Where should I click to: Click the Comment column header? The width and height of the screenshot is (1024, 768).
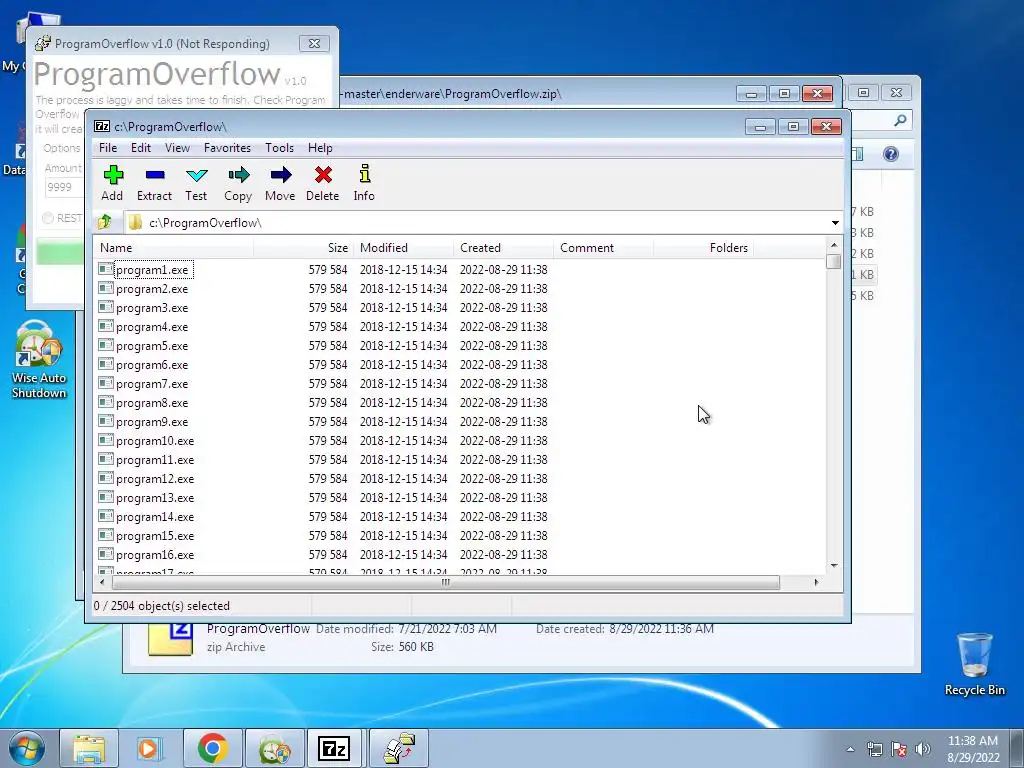coord(603,248)
